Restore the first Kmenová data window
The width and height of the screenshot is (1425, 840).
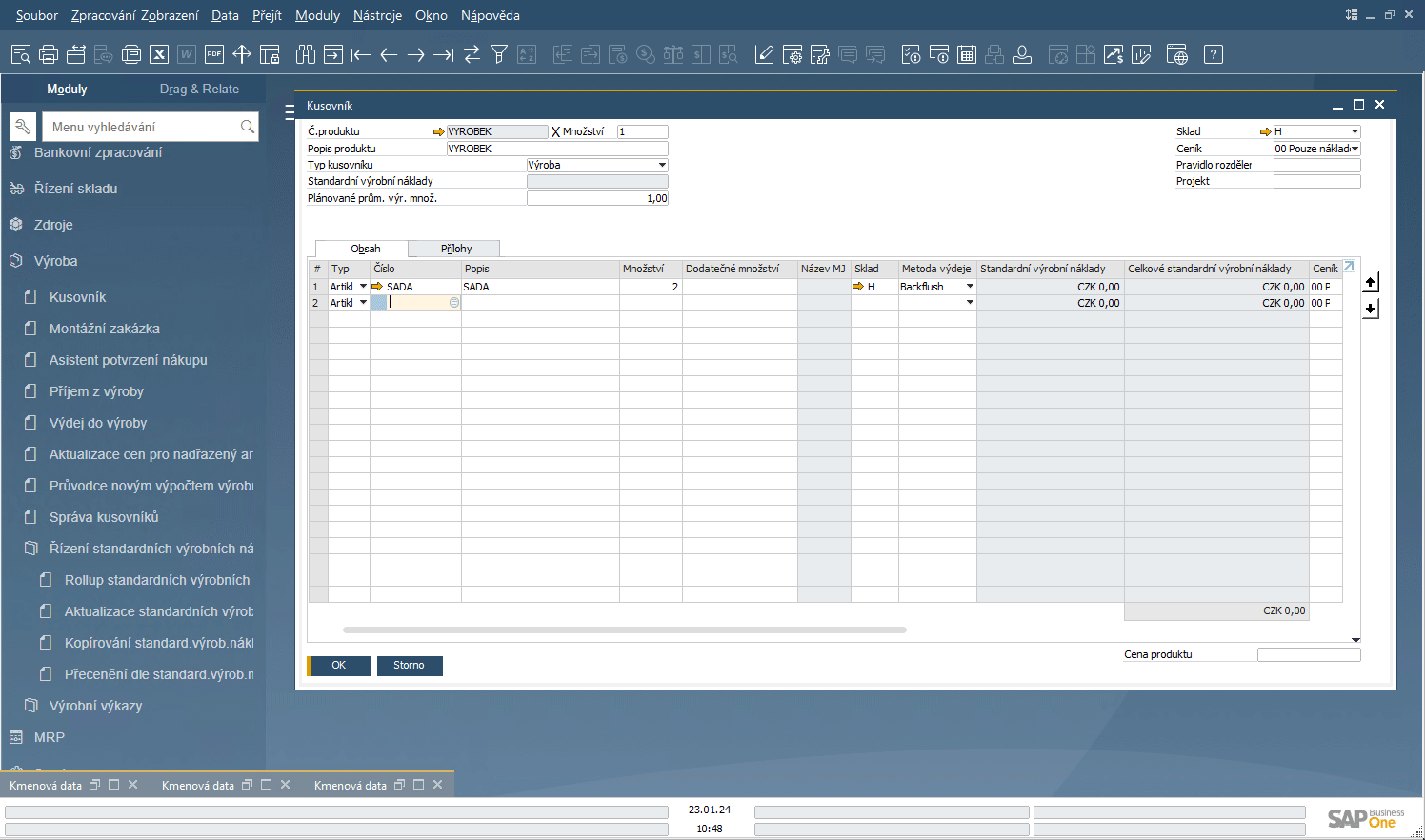coord(94,785)
